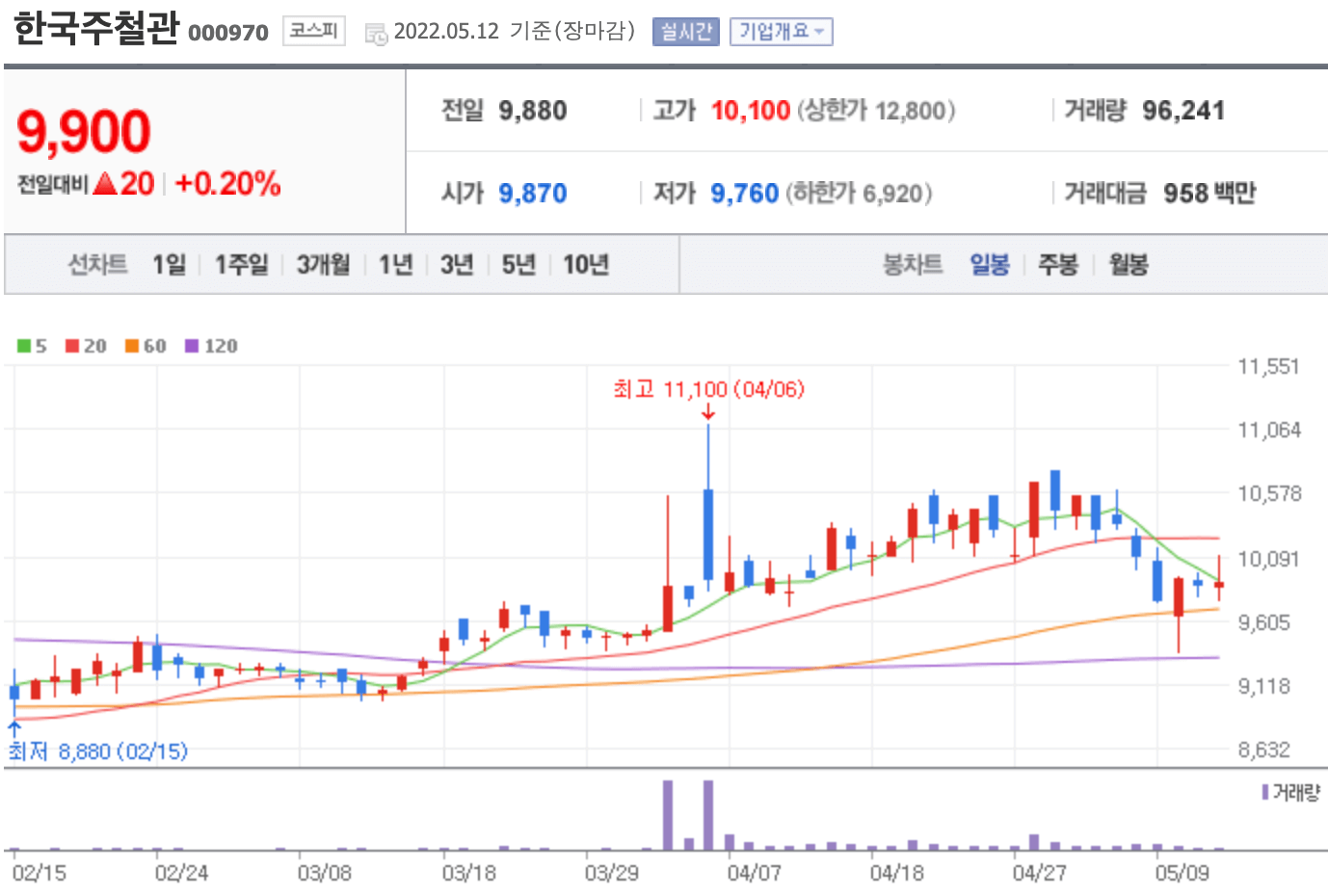Click the 코스피 market badge
The image size is (1328, 896).
click(x=314, y=31)
